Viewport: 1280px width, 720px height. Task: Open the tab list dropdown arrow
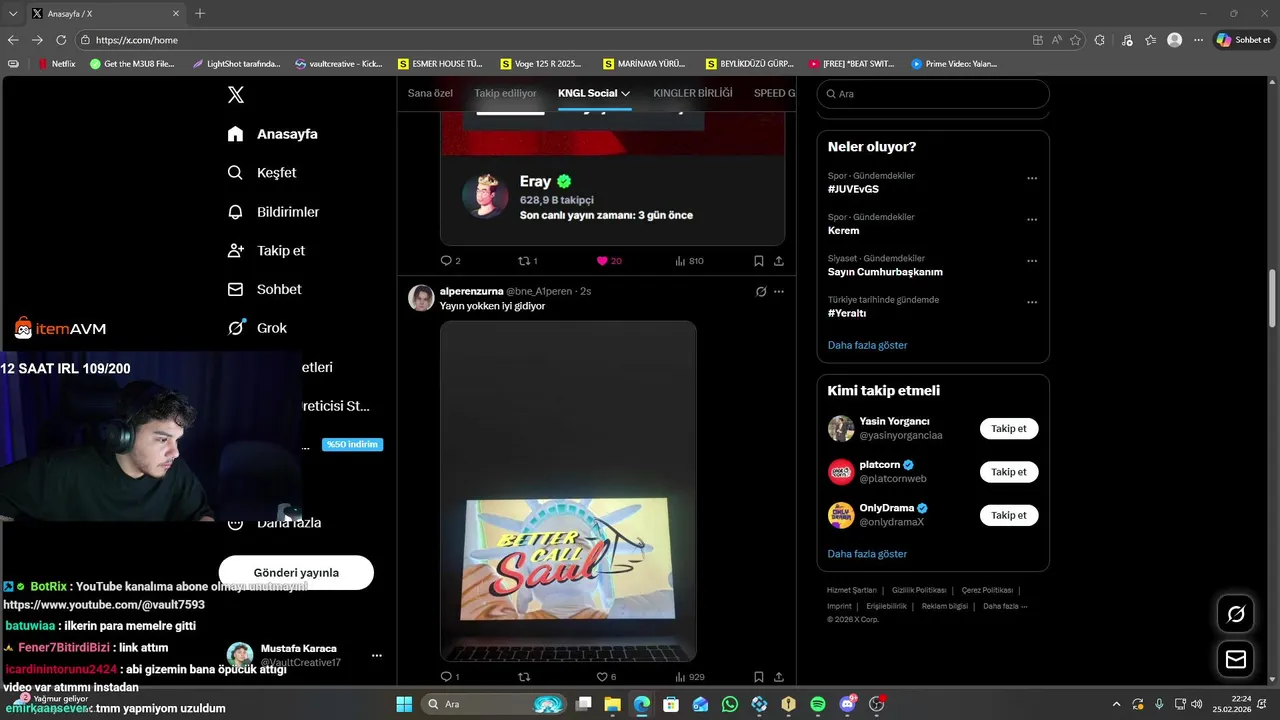pyautogui.click(x=13, y=14)
